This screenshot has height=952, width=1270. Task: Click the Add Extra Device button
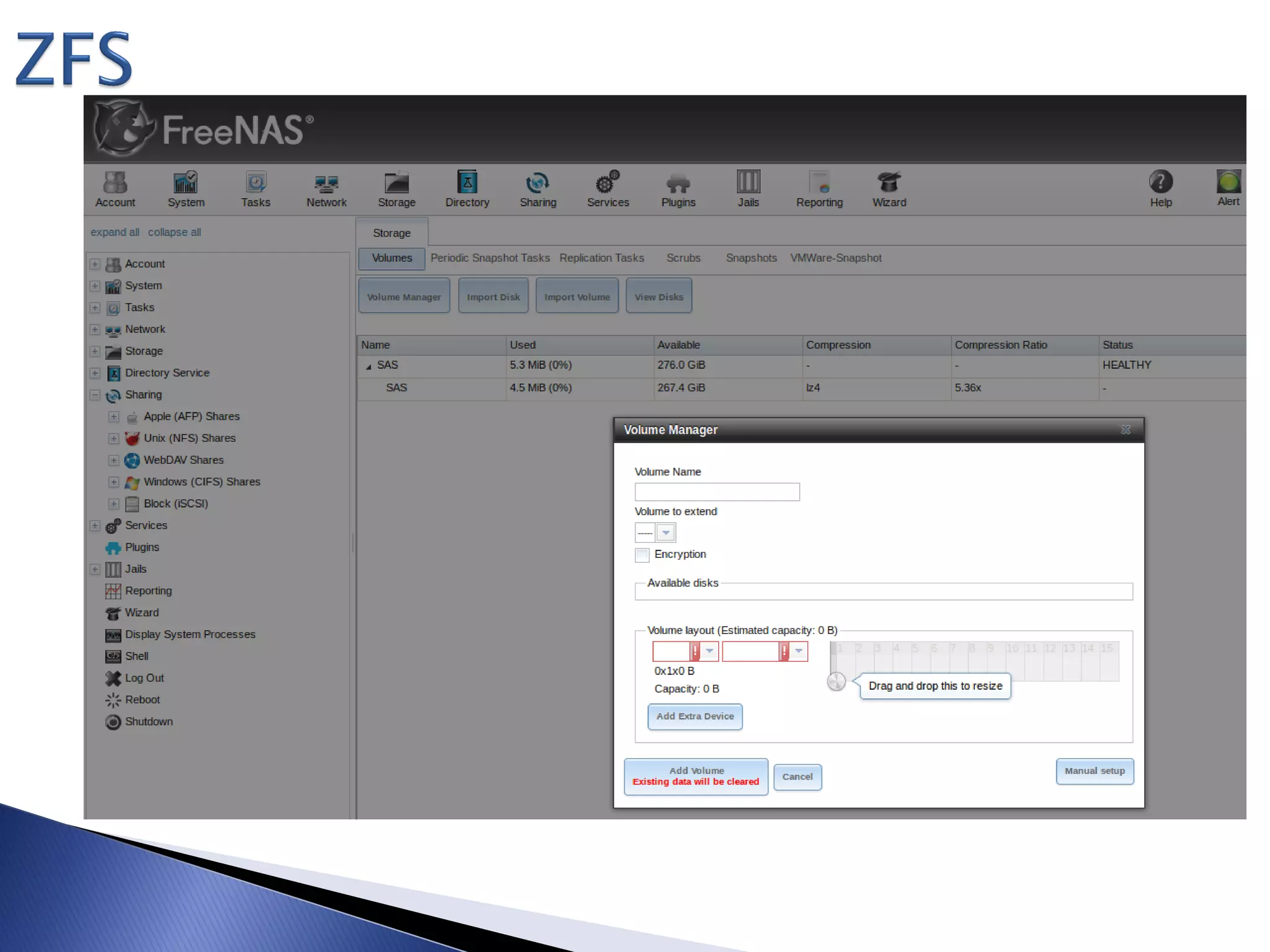click(695, 716)
